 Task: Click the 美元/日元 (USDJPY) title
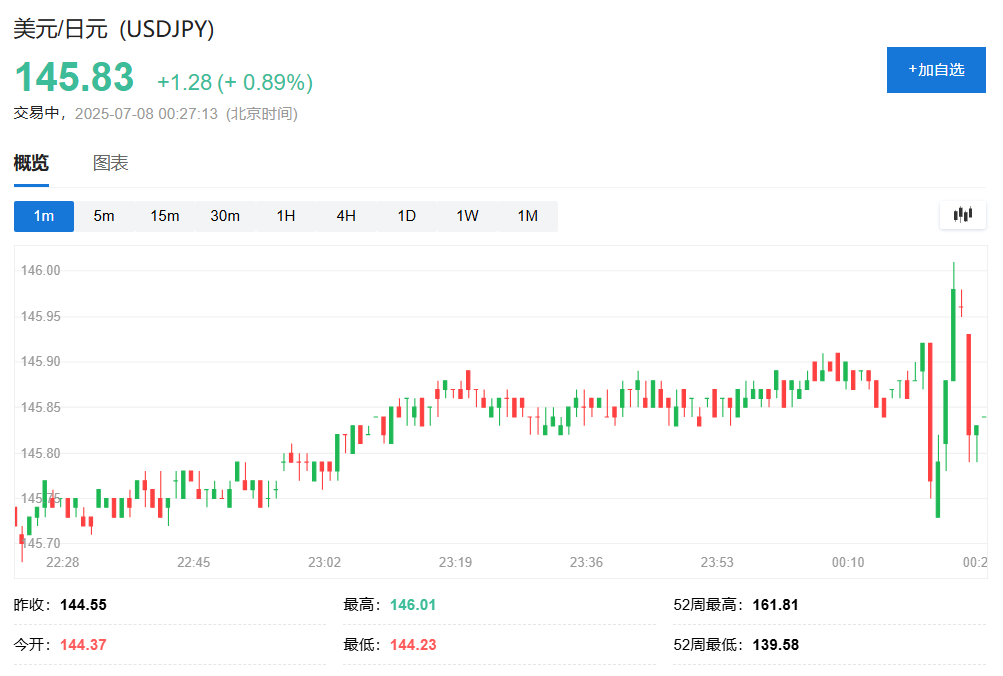click(x=114, y=29)
